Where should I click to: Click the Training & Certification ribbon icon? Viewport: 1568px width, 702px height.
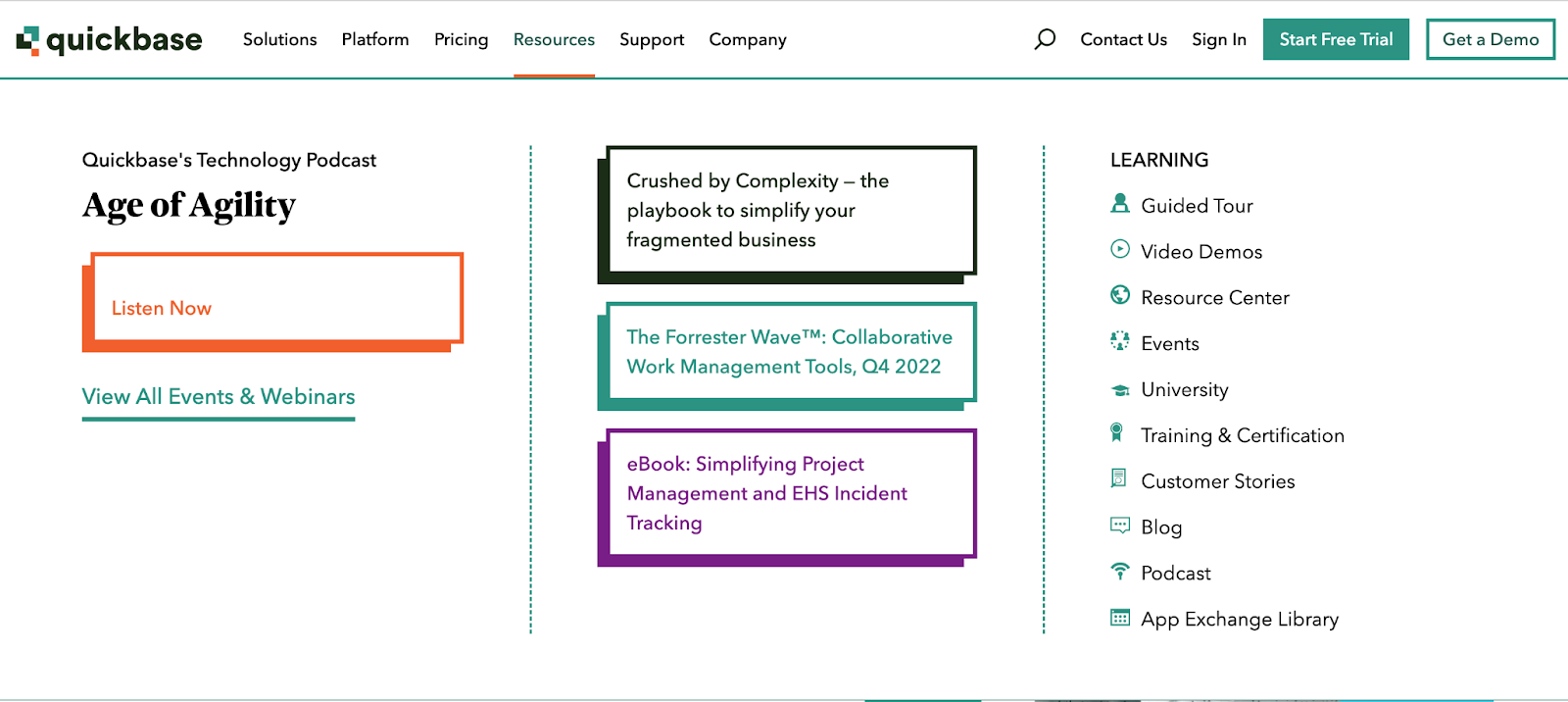(x=1116, y=433)
